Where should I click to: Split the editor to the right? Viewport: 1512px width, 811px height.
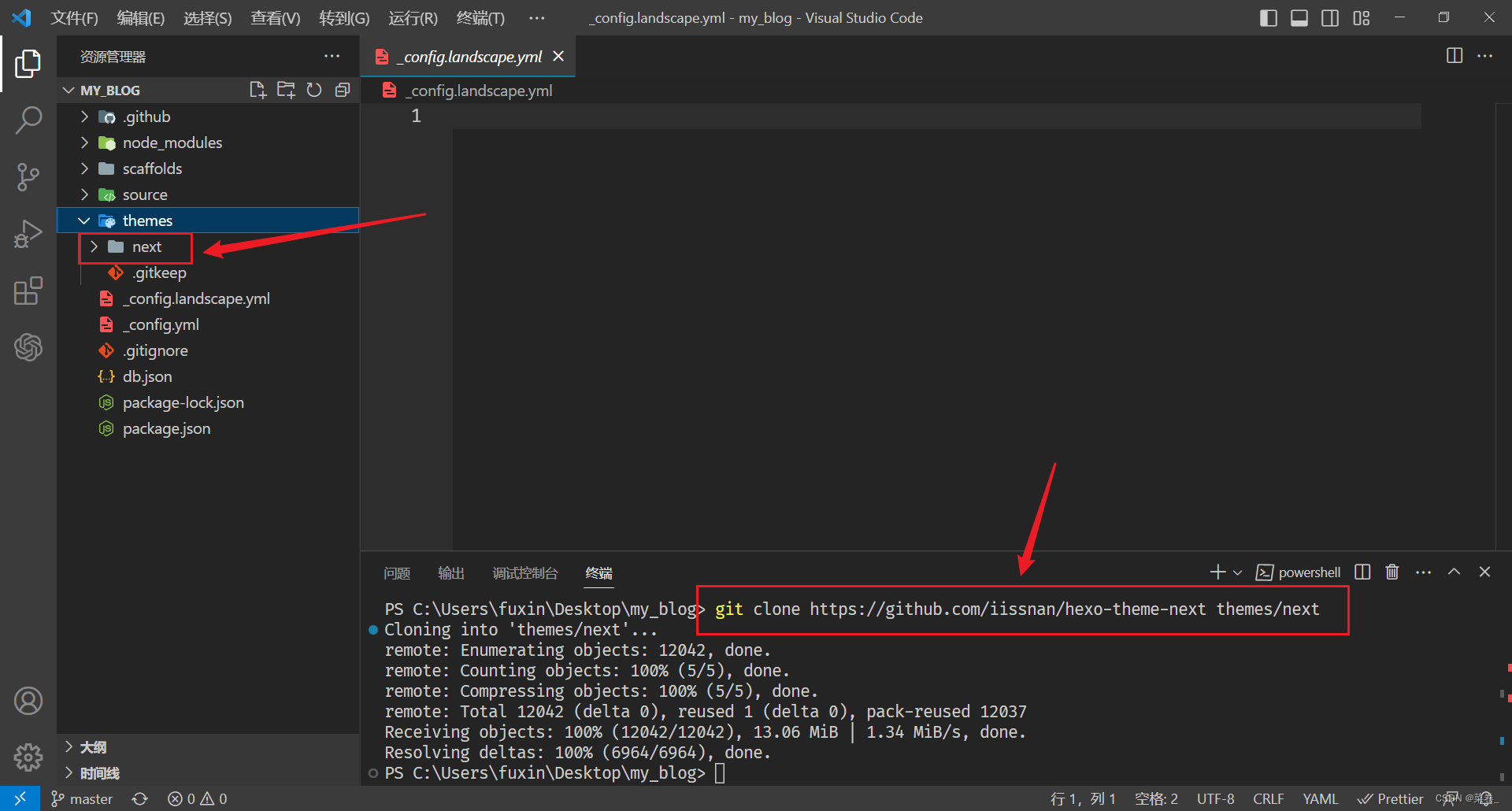[1455, 56]
